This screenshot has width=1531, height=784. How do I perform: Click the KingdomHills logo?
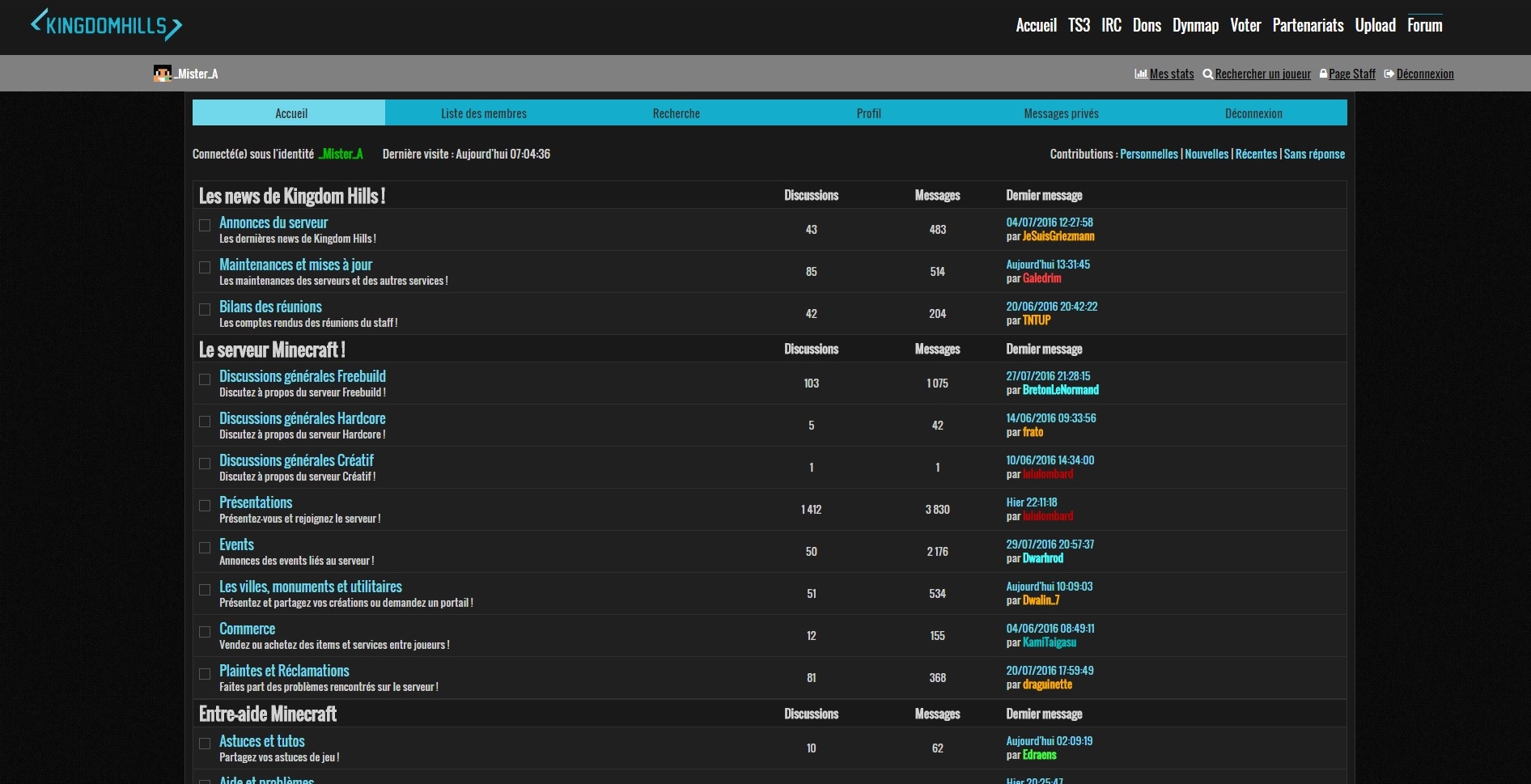[106, 25]
